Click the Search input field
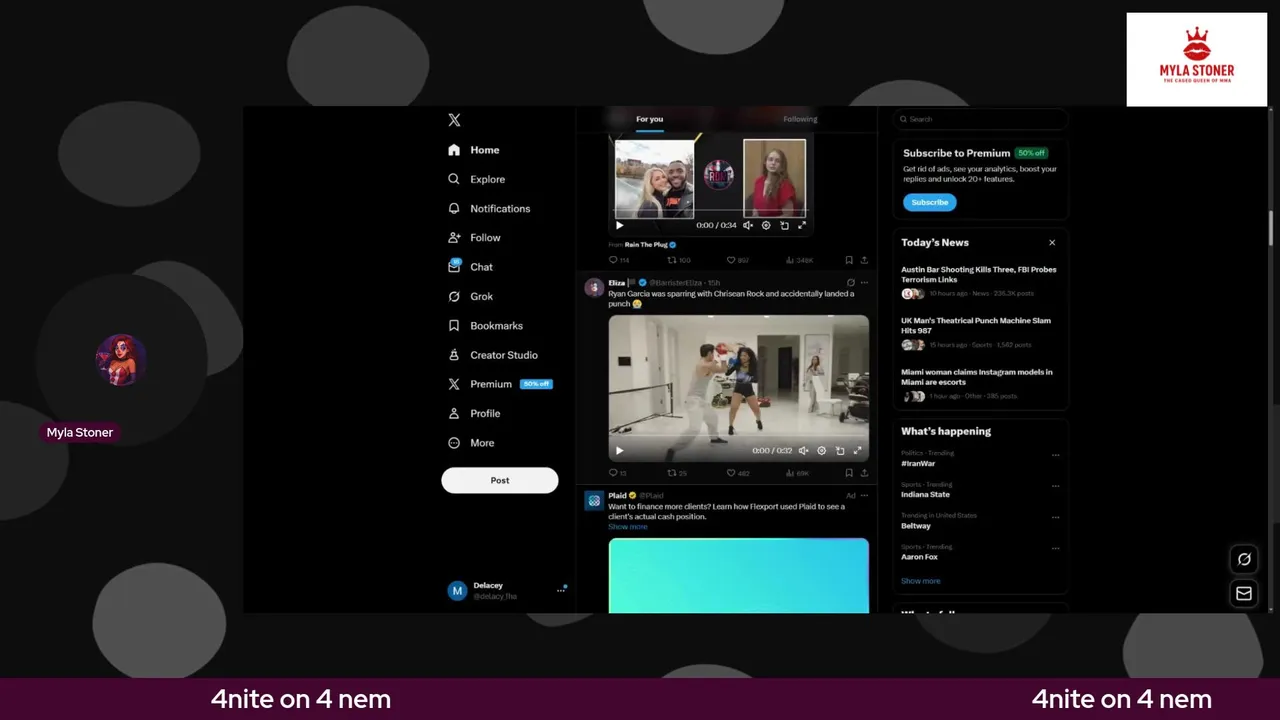This screenshot has height=720, width=1280. 980,119
